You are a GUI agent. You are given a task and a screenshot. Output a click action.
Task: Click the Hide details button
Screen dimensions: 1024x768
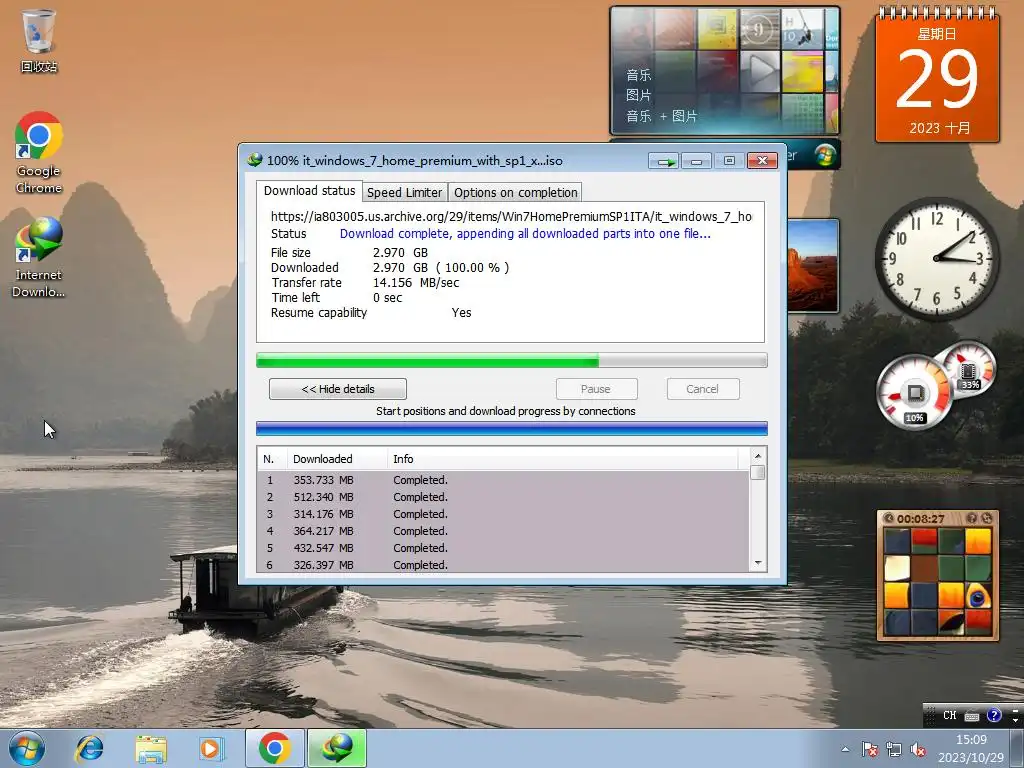click(x=338, y=389)
